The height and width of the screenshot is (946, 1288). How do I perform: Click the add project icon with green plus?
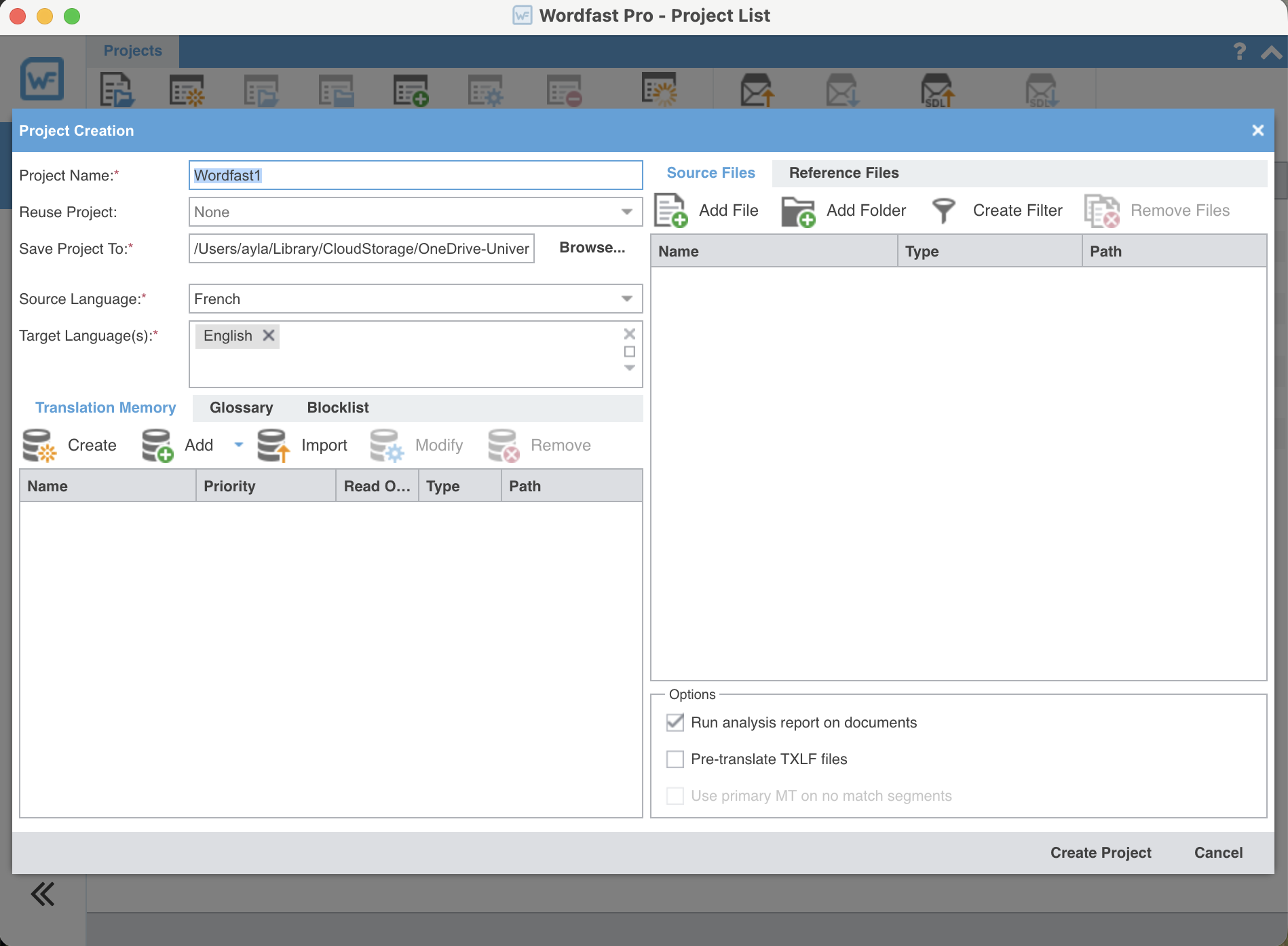pyautogui.click(x=411, y=91)
